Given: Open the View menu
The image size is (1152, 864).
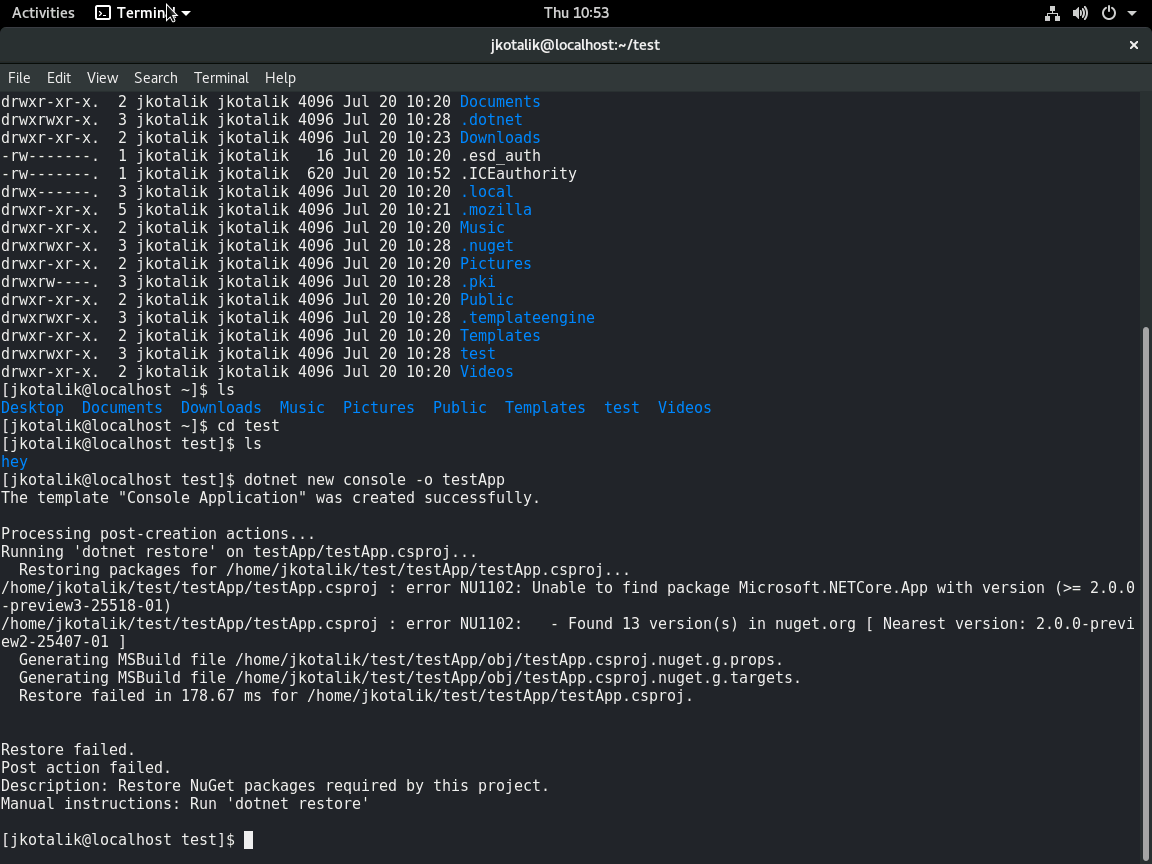Looking at the screenshot, I should coord(101,77).
